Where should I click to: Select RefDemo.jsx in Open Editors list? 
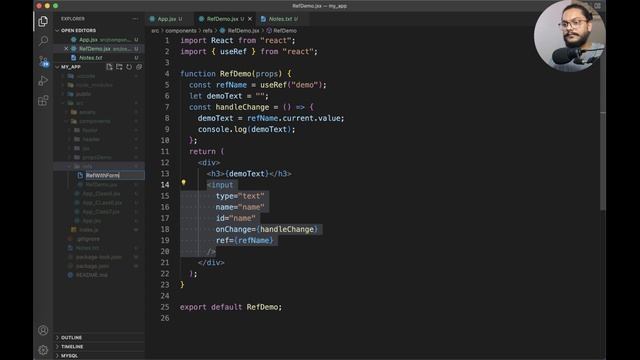coord(99,49)
